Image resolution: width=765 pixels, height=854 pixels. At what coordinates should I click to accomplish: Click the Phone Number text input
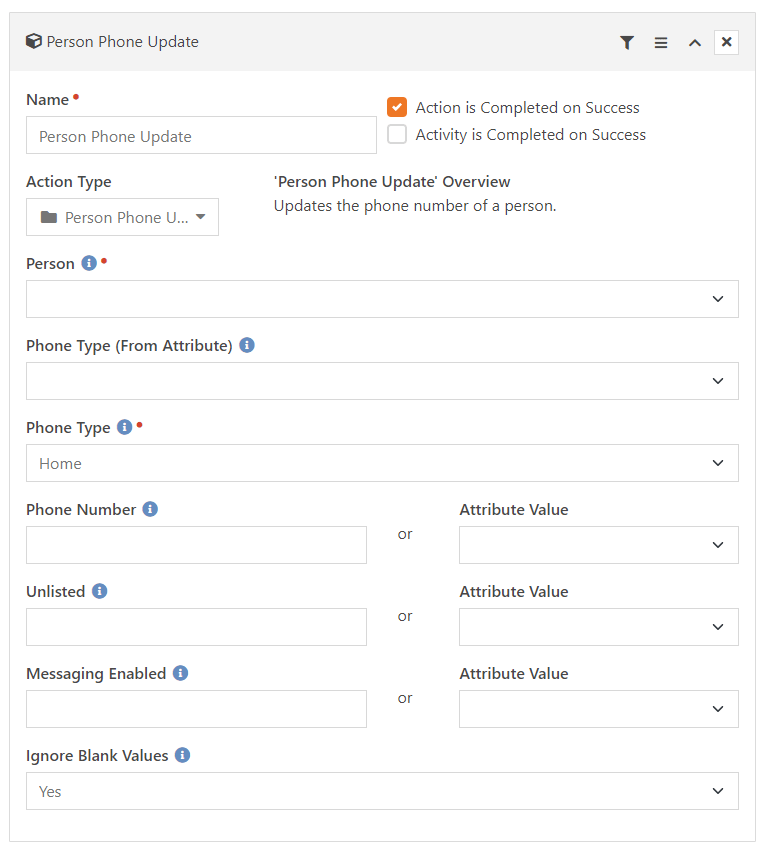click(196, 545)
